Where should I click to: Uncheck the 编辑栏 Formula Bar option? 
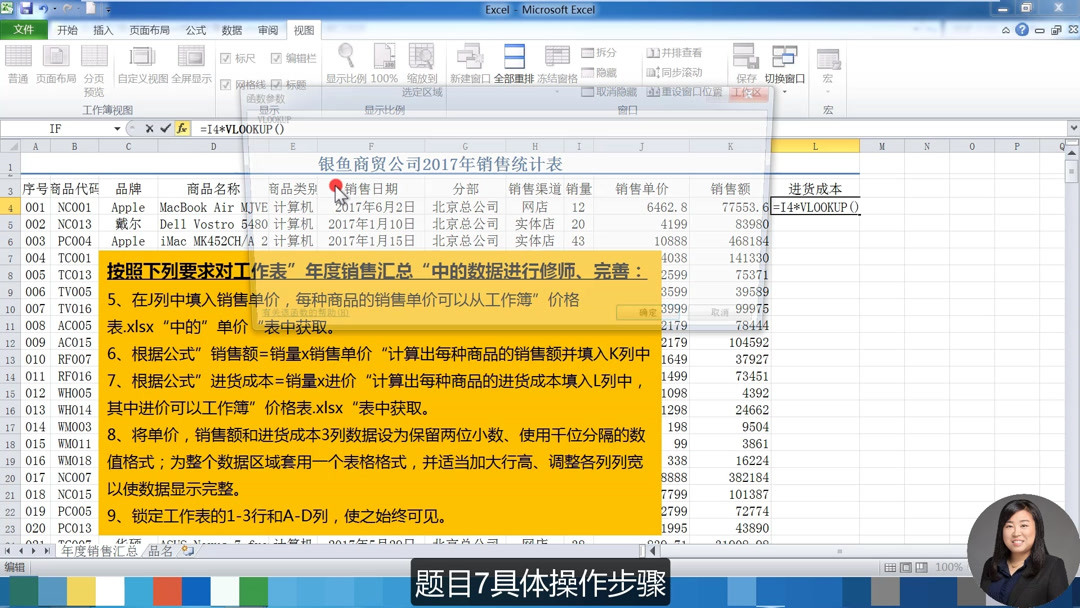tap(276, 58)
